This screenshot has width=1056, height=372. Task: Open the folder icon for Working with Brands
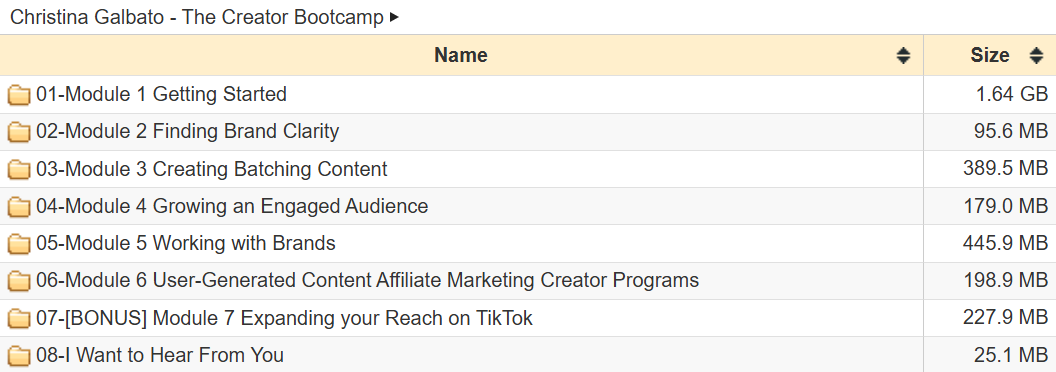[x=19, y=244]
